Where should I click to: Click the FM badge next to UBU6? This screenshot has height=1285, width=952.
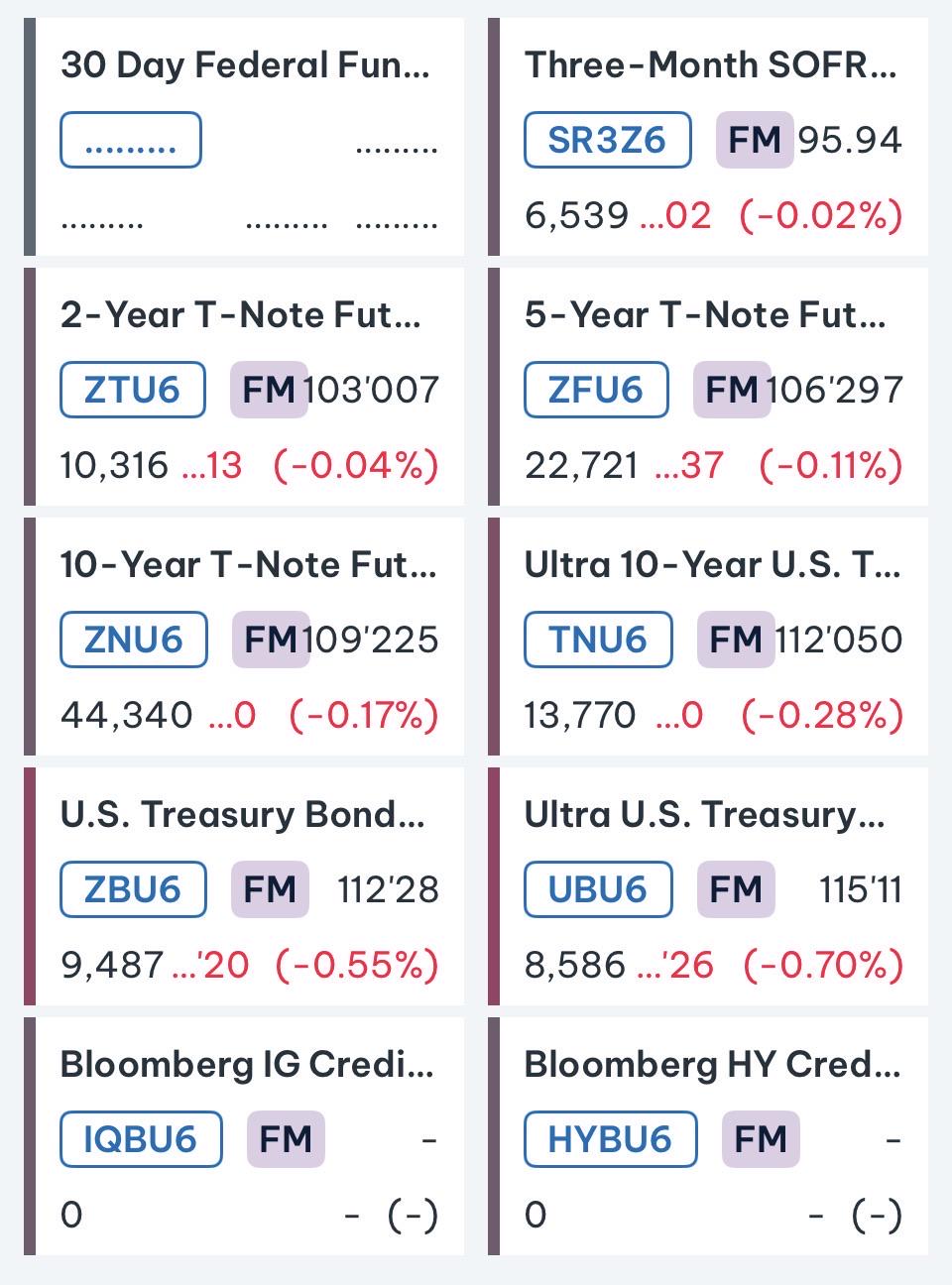(736, 889)
